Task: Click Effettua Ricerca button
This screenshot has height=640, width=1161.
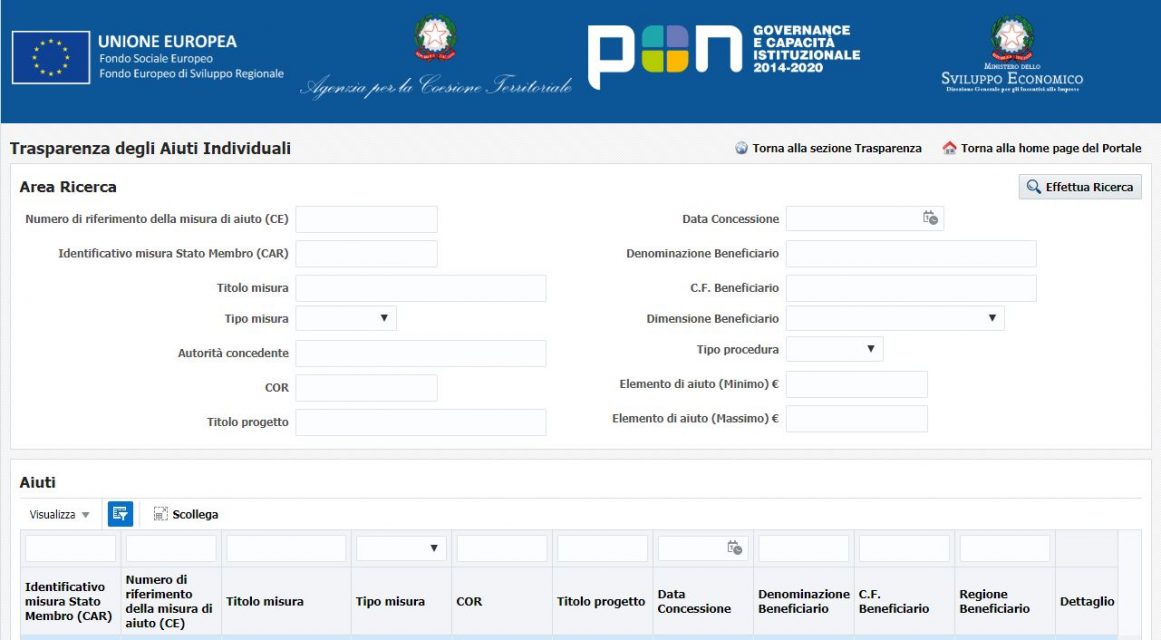Action: coord(1080,187)
